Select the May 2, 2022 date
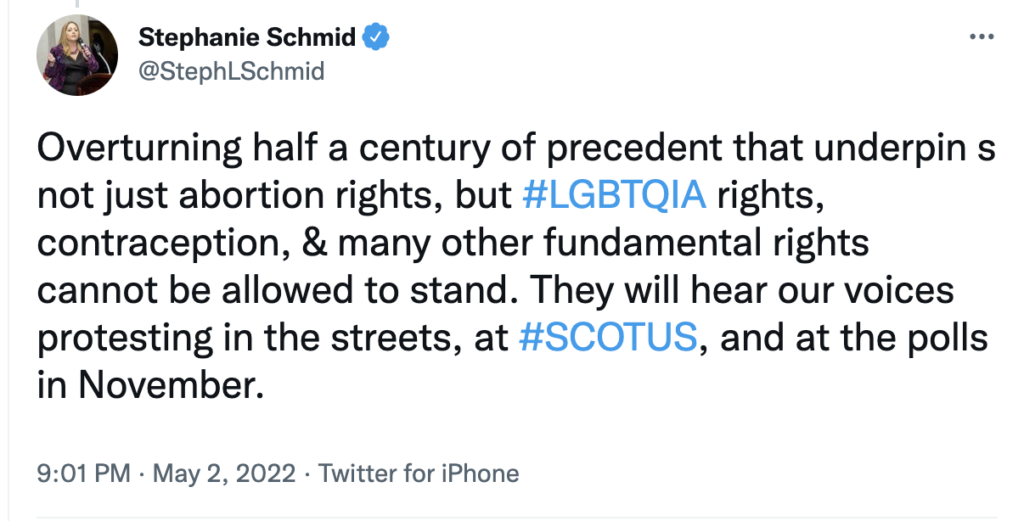Viewport: 1024px width, 521px height. point(224,471)
